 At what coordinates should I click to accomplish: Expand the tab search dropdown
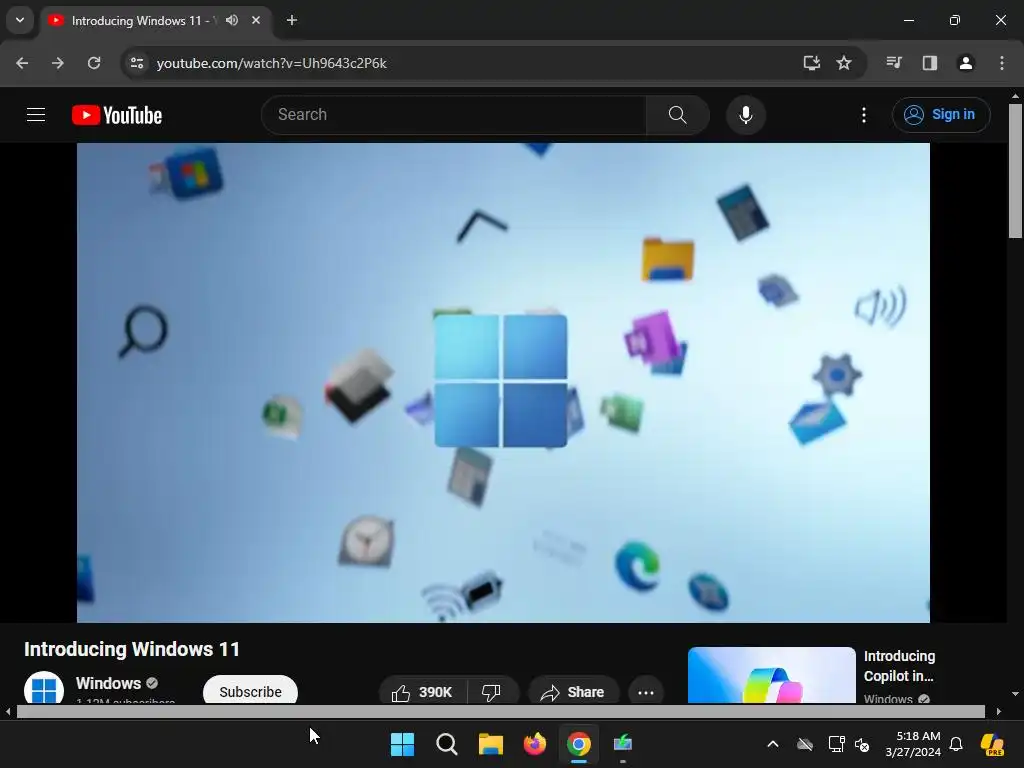(20, 20)
